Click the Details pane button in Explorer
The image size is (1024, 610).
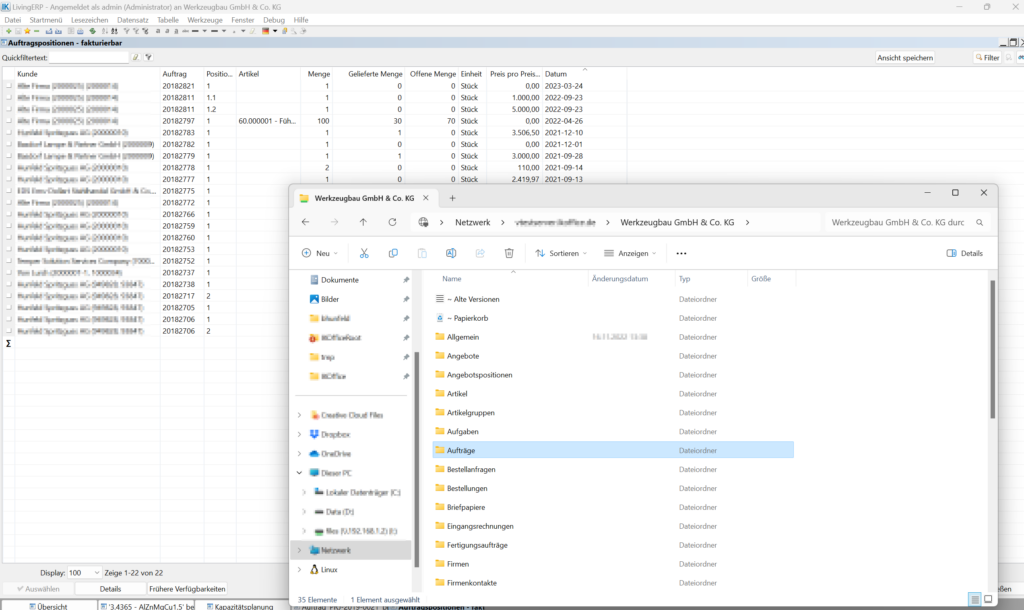[x=965, y=253]
